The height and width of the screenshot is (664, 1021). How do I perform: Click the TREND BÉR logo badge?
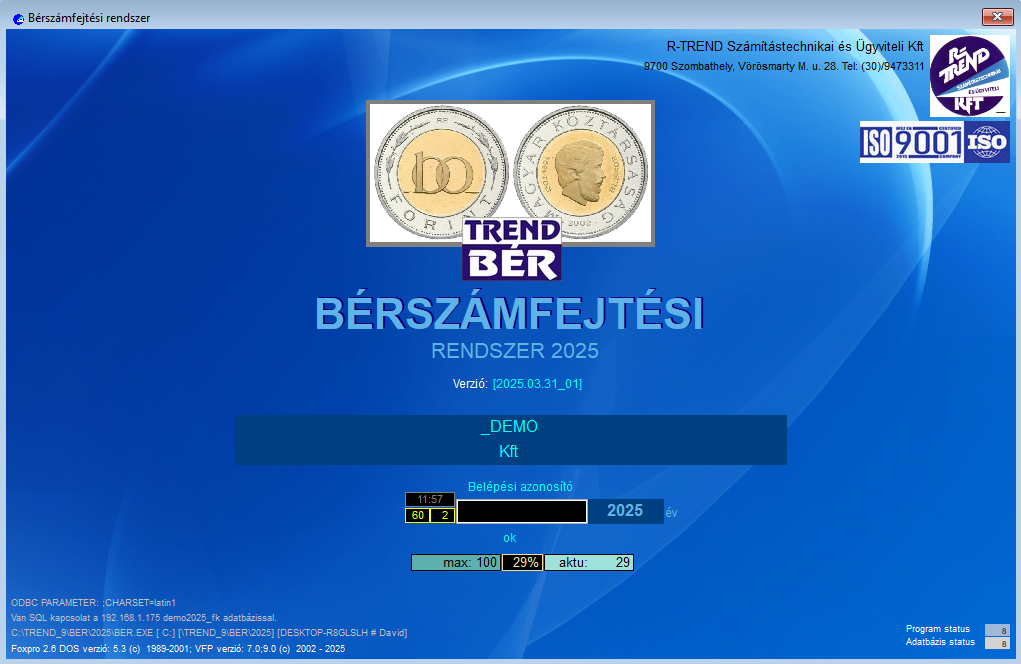point(511,249)
